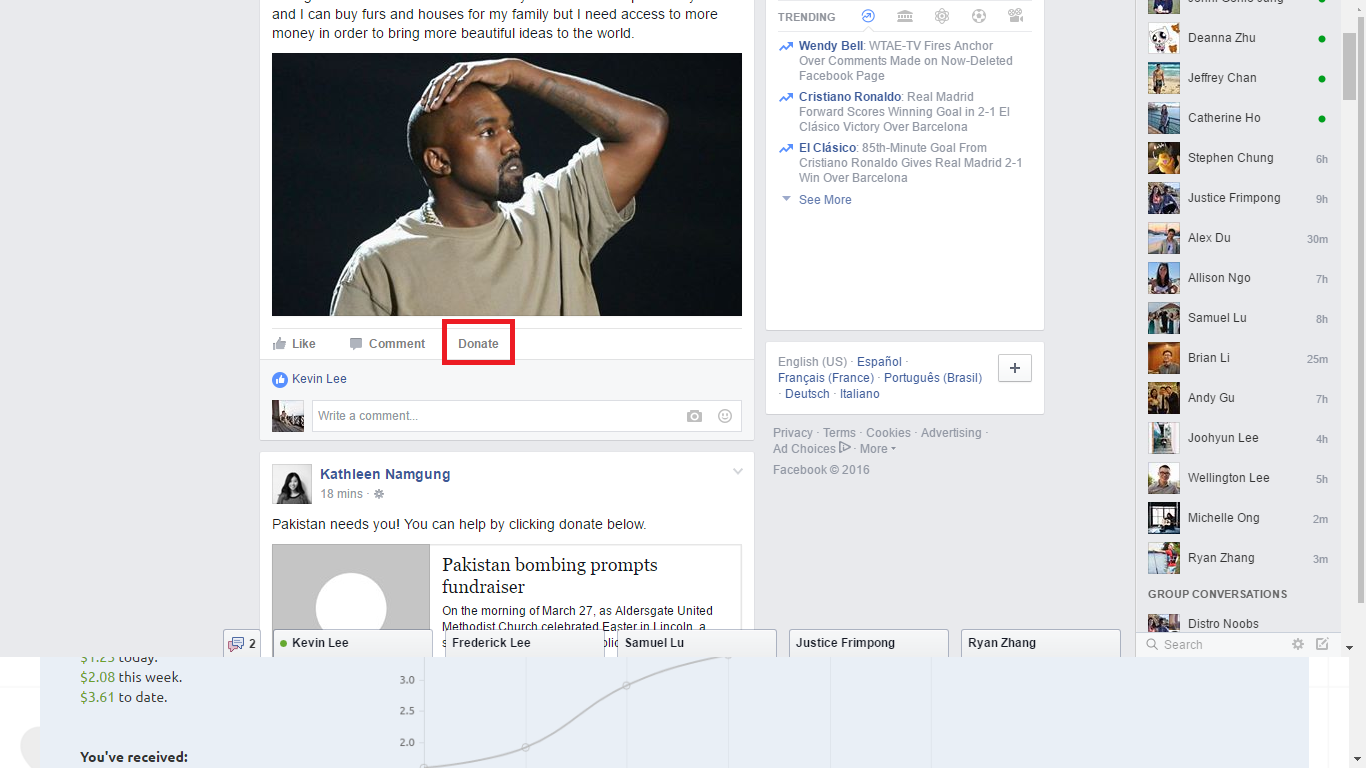1366x768 pixels.
Task: Open Advertising footer link
Action: click(951, 433)
